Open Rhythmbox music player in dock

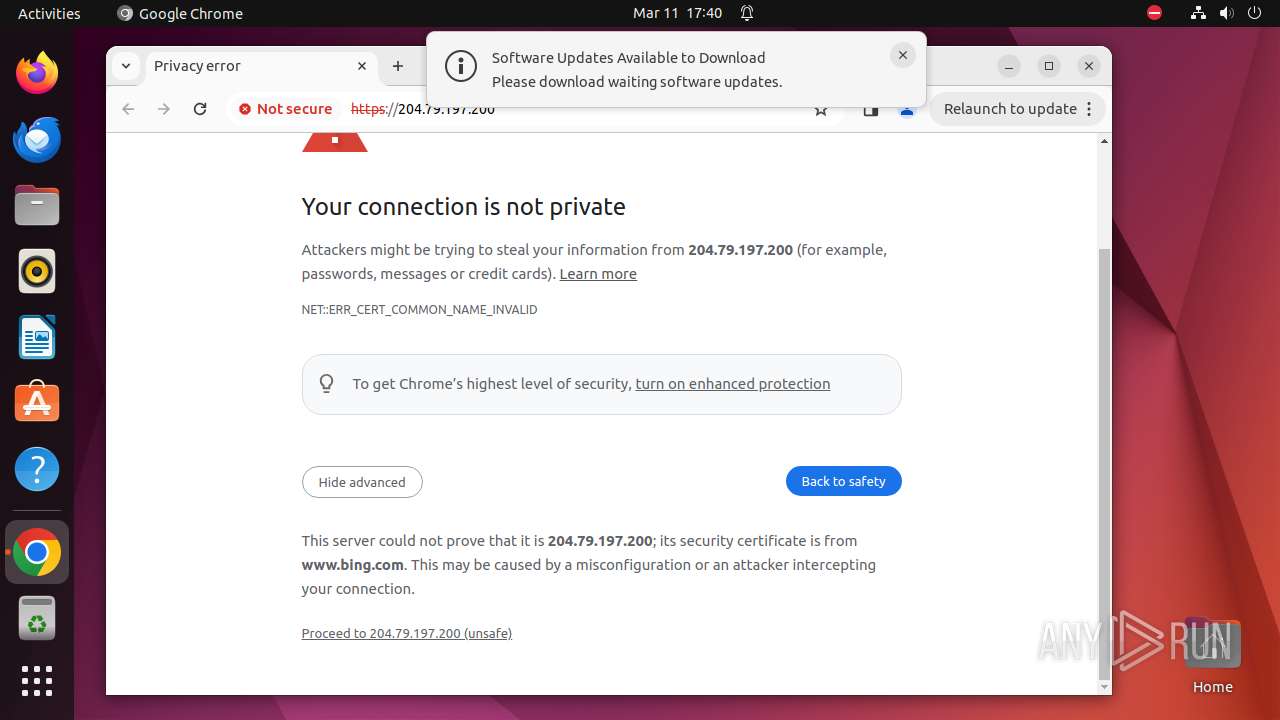(37, 271)
